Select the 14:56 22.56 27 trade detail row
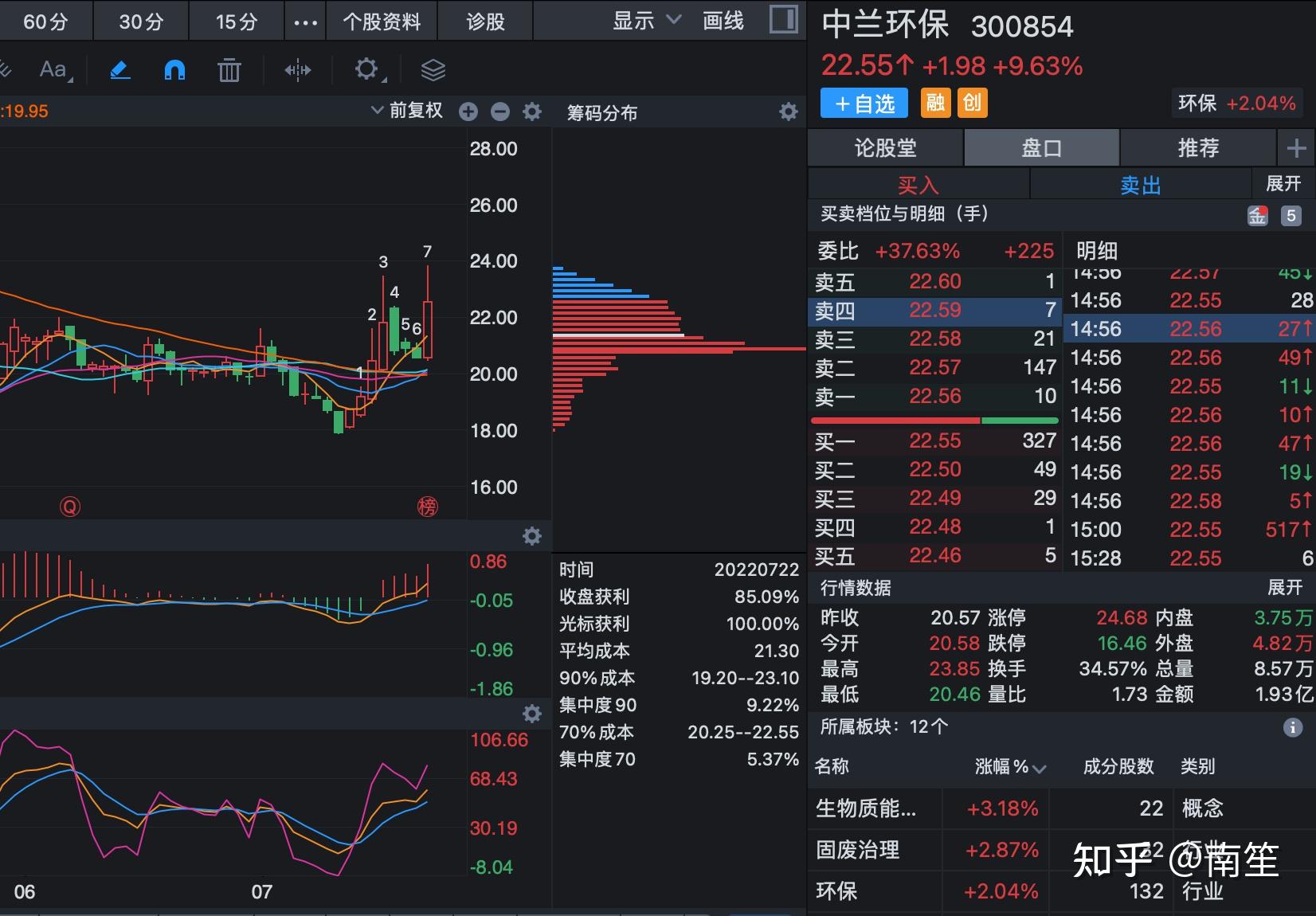The image size is (1316, 916). [1191, 329]
